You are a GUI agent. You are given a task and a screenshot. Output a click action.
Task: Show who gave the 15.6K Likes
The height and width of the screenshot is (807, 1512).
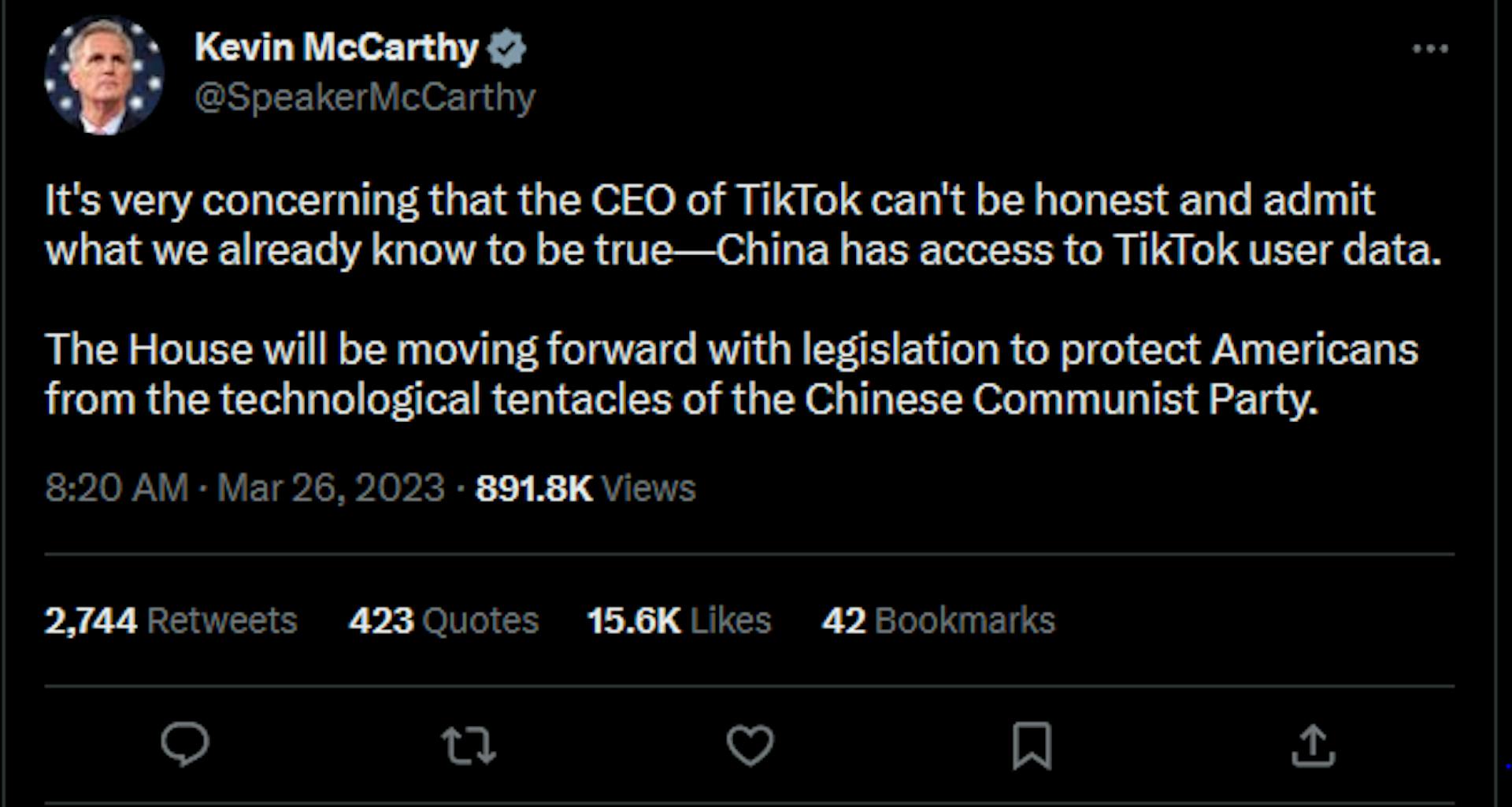click(x=678, y=620)
